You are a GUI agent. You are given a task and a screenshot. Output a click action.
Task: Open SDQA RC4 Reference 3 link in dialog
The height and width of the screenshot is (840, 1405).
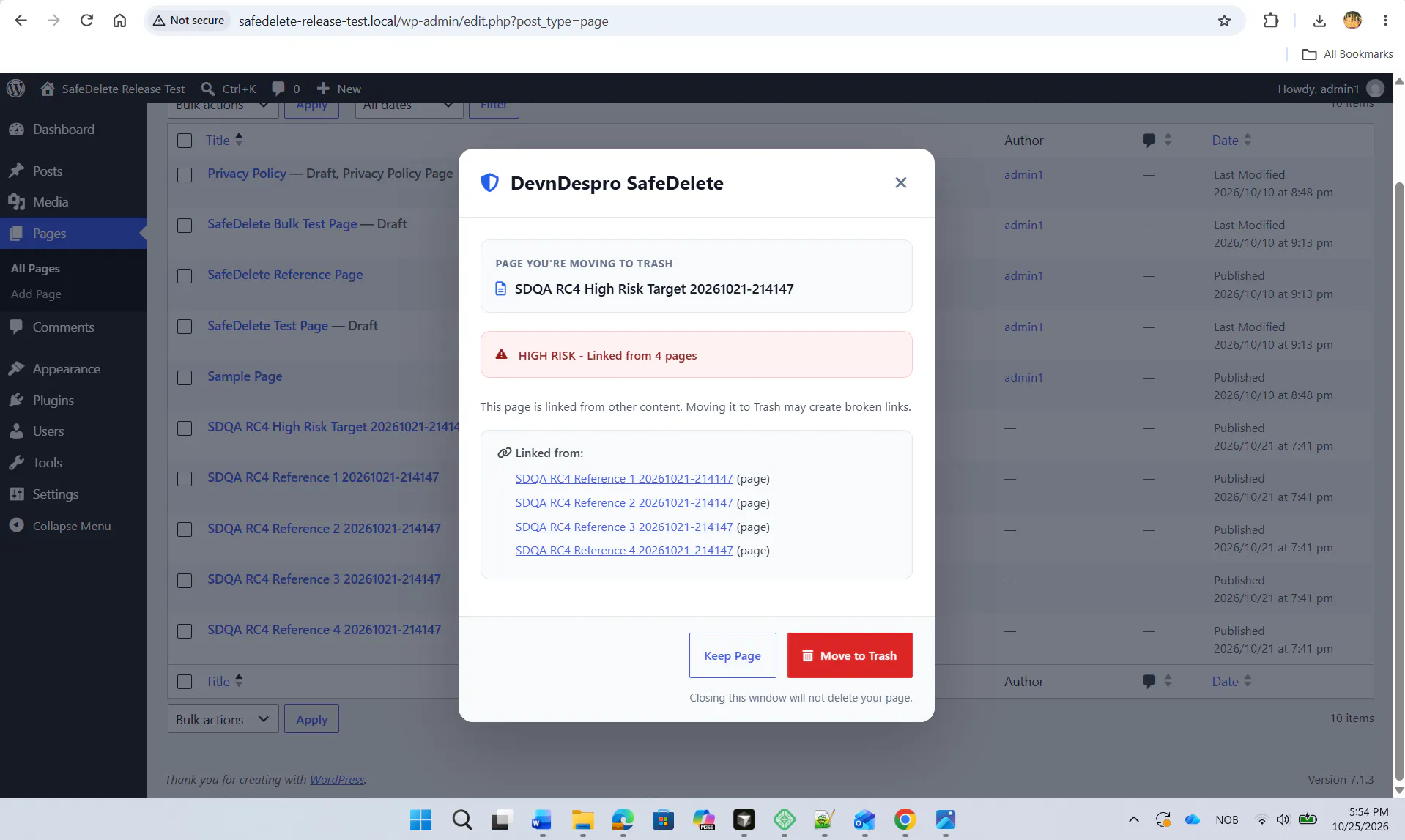pos(623,527)
